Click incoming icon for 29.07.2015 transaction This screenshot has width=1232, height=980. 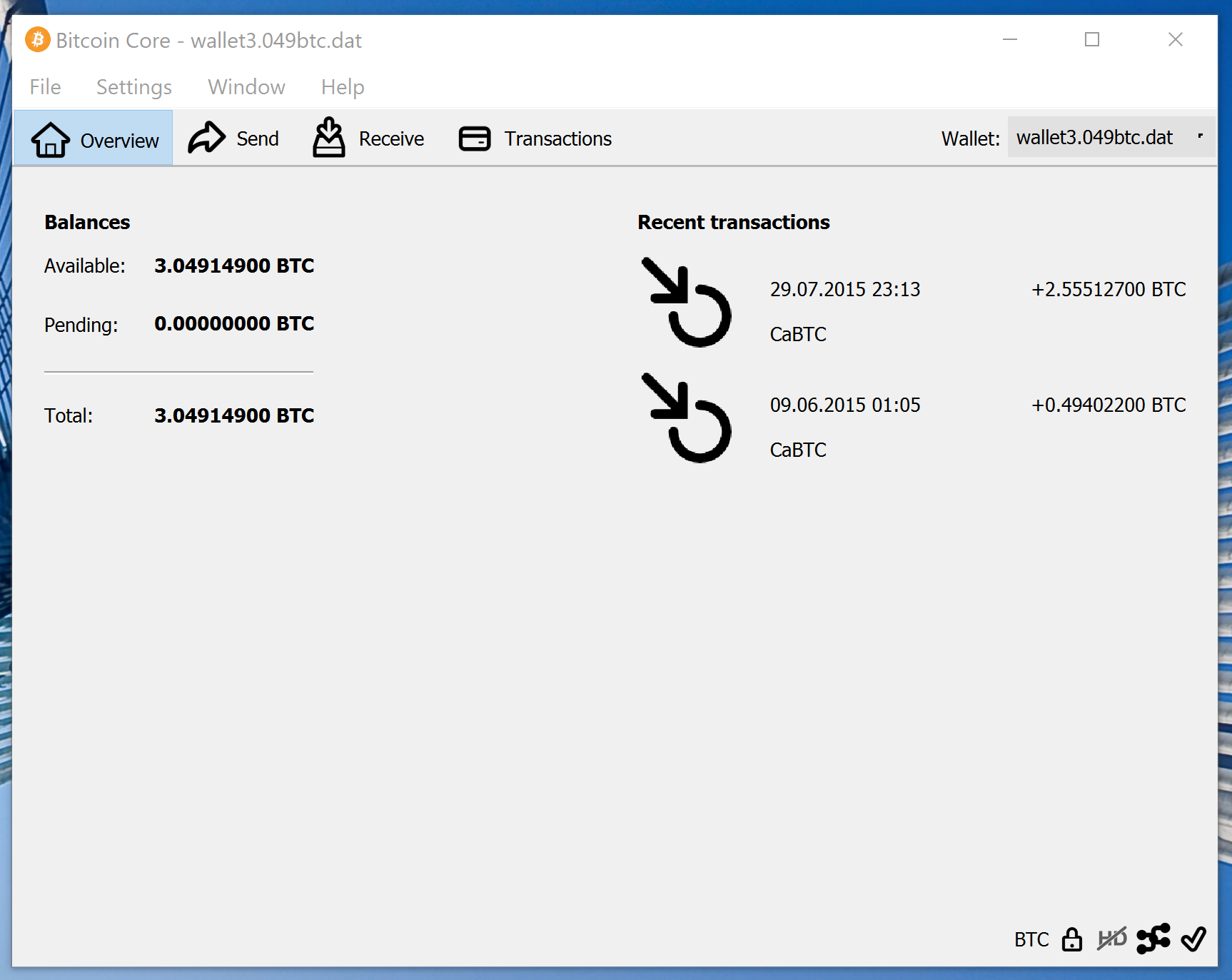point(686,303)
